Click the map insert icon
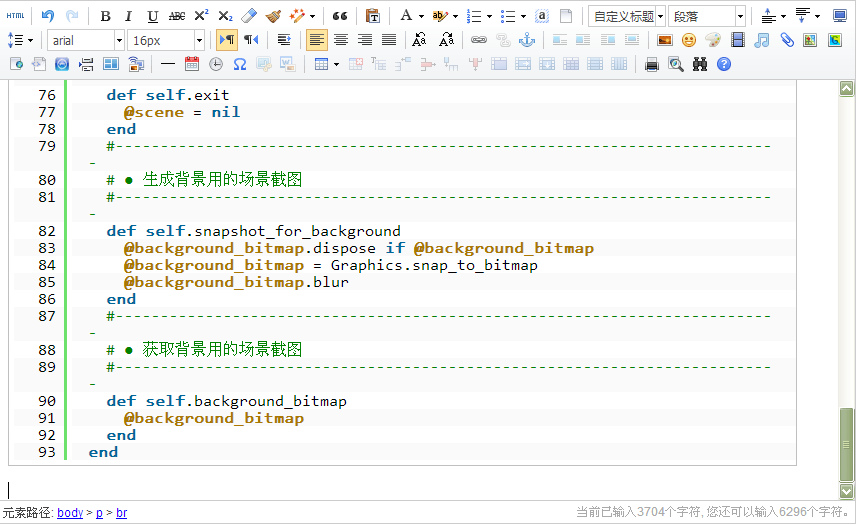 click(810, 40)
